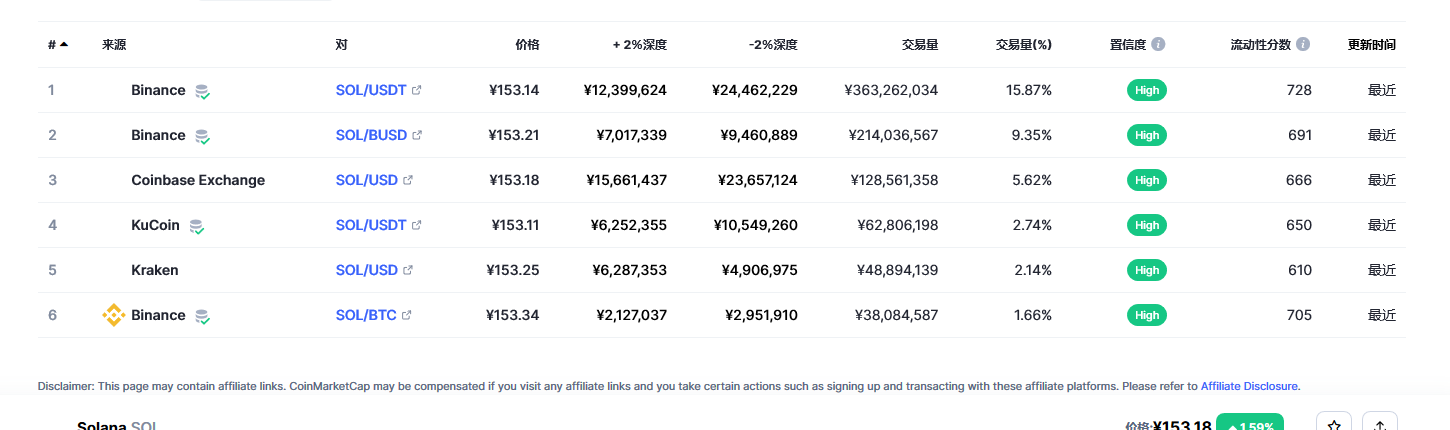This screenshot has width=1450, height=430.
Task: Click the verified reserves icon beside KuCoin
Action: coord(197,227)
